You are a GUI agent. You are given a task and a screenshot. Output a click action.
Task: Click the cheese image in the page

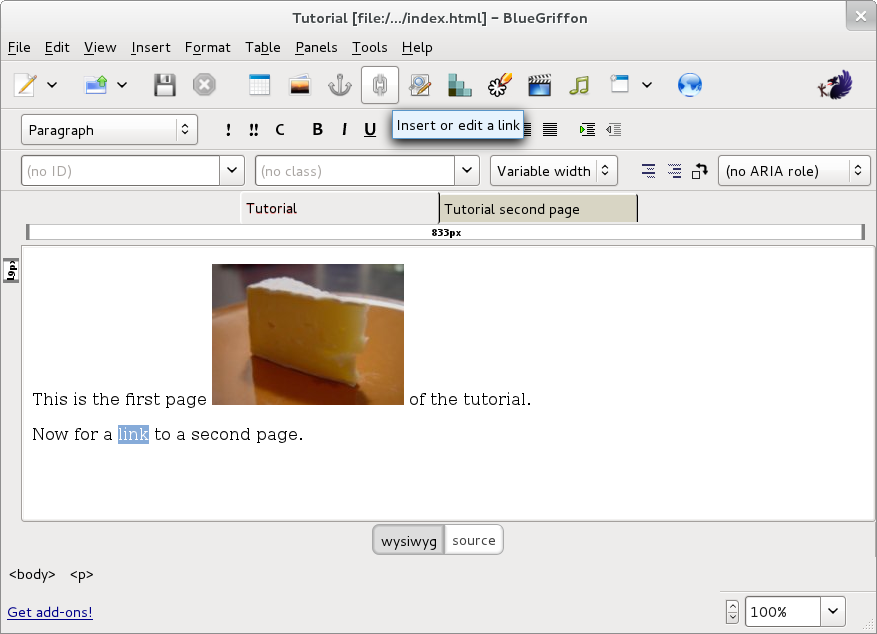coord(308,334)
